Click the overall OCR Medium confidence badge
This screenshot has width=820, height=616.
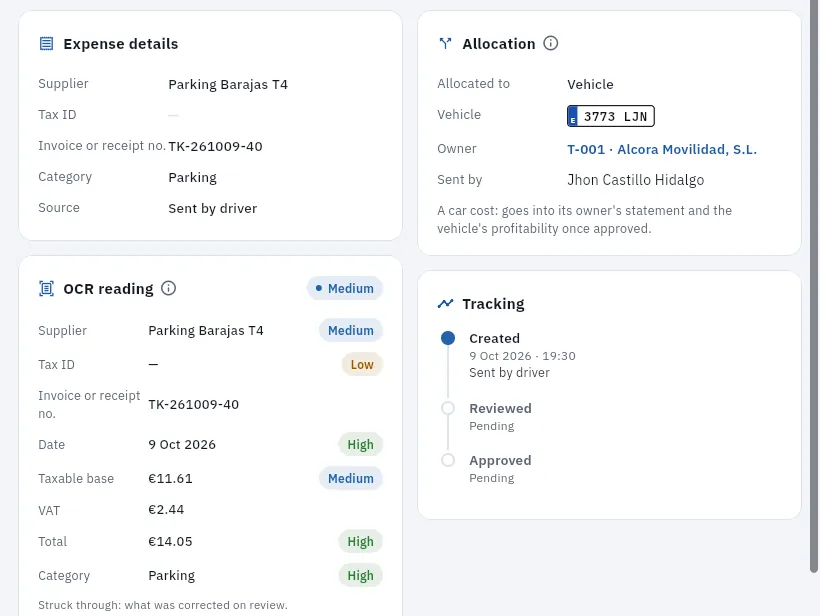[x=345, y=289]
